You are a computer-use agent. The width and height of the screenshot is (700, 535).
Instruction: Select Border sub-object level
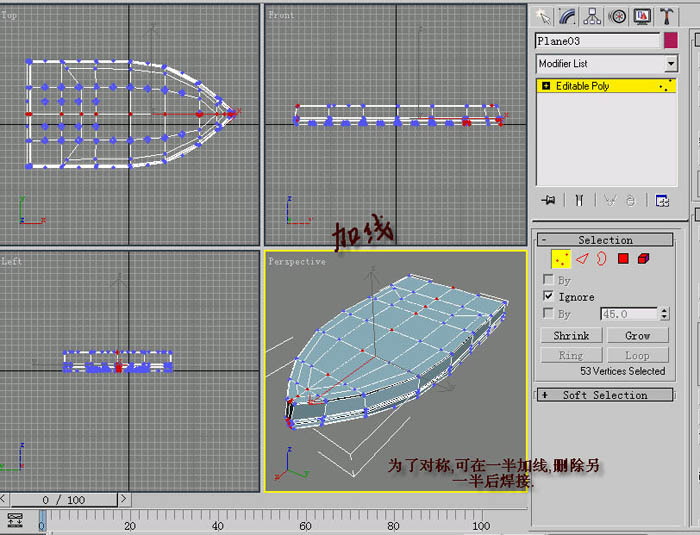point(602,259)
